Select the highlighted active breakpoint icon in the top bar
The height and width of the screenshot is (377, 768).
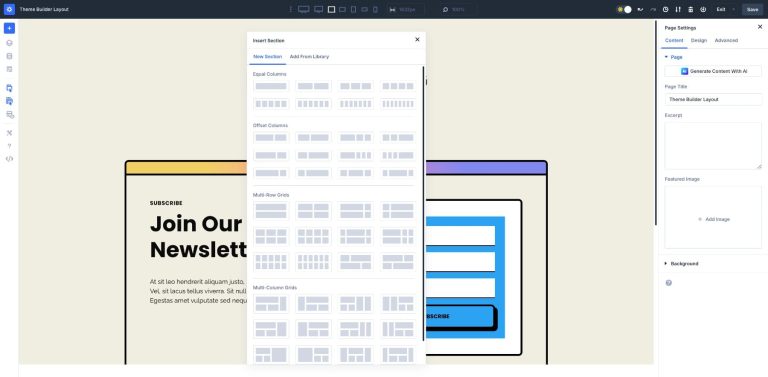(x=332, y=9)
